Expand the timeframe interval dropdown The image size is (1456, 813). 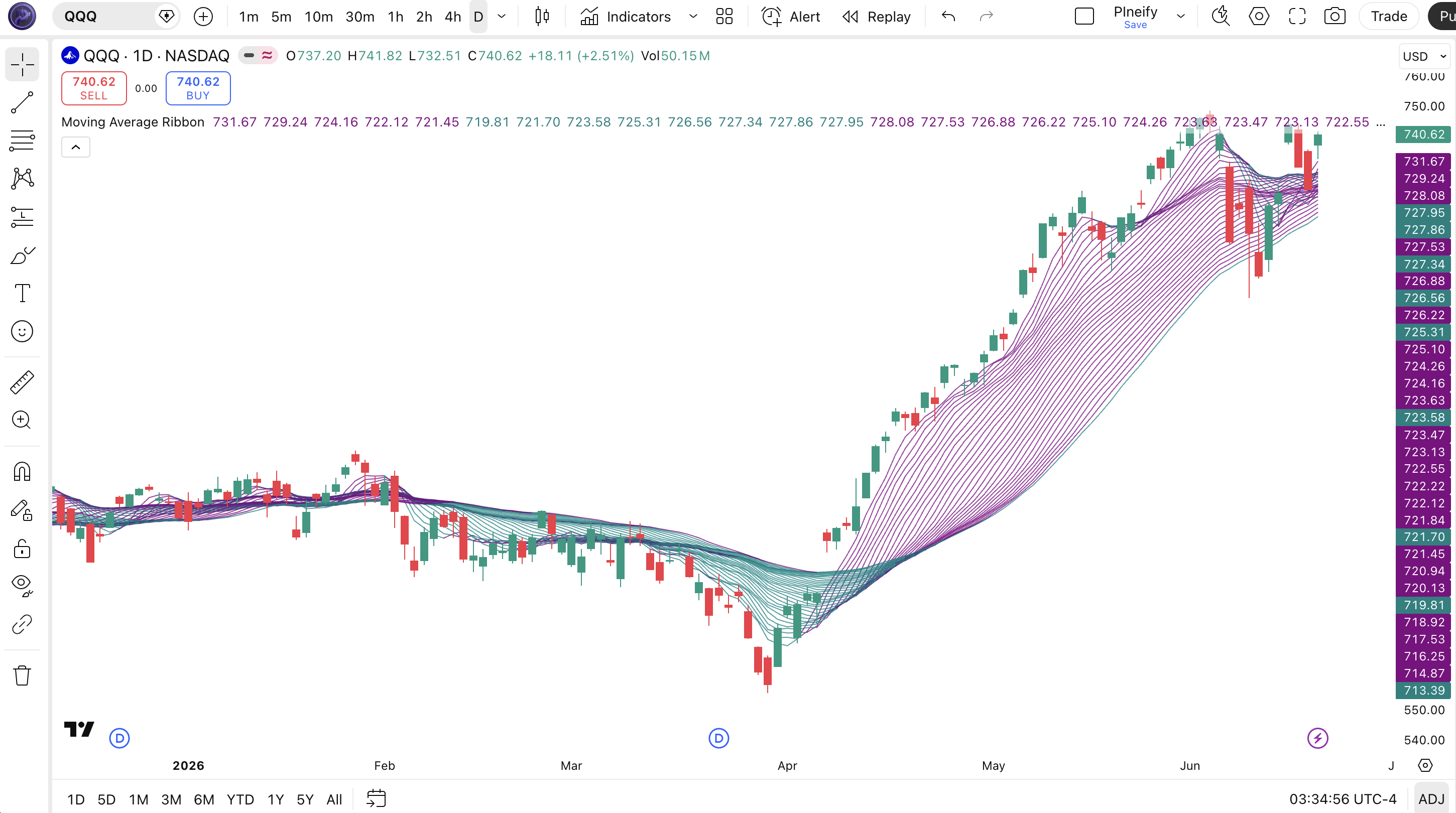click(x=502, y=17)
